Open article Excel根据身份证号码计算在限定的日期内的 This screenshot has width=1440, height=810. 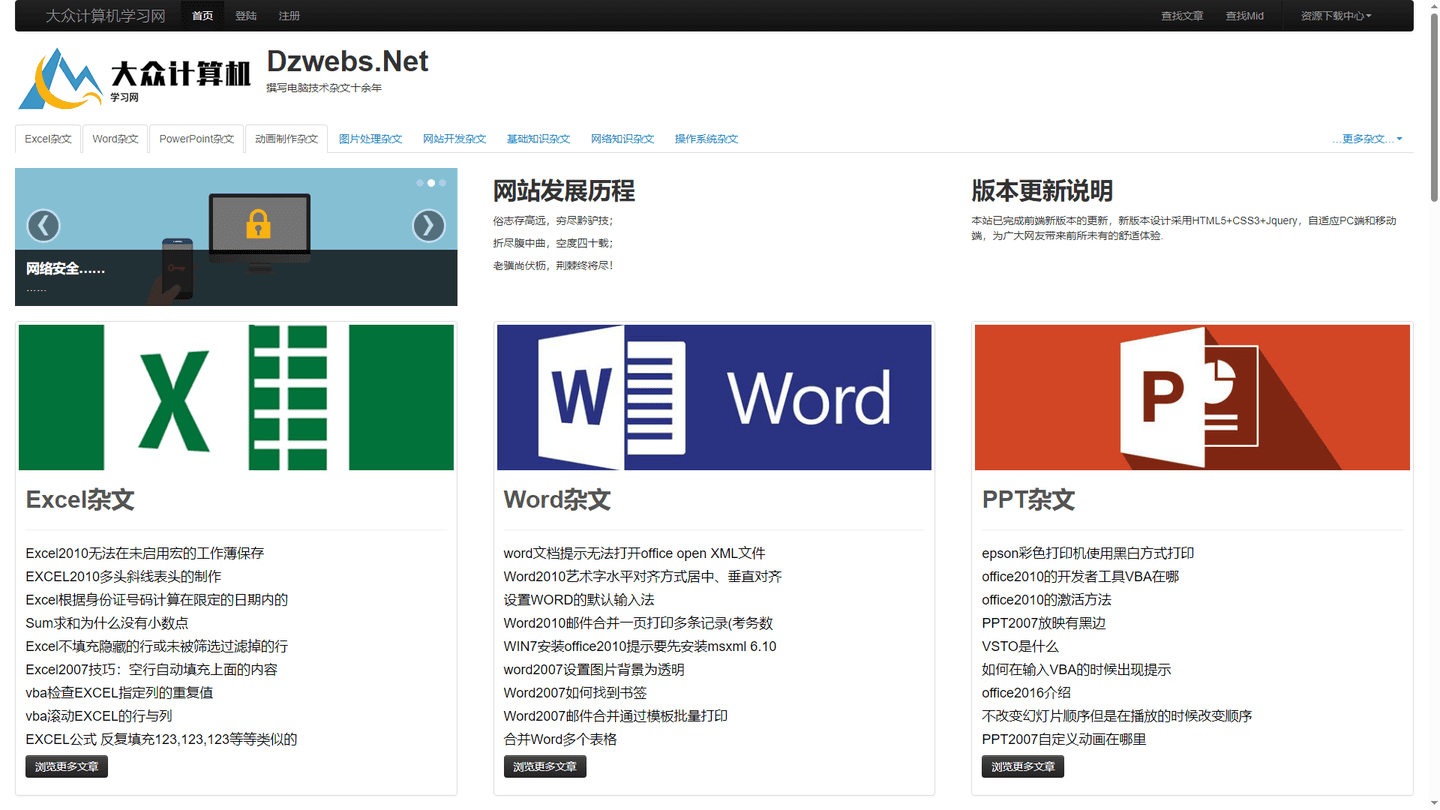(x=157, y=600)
